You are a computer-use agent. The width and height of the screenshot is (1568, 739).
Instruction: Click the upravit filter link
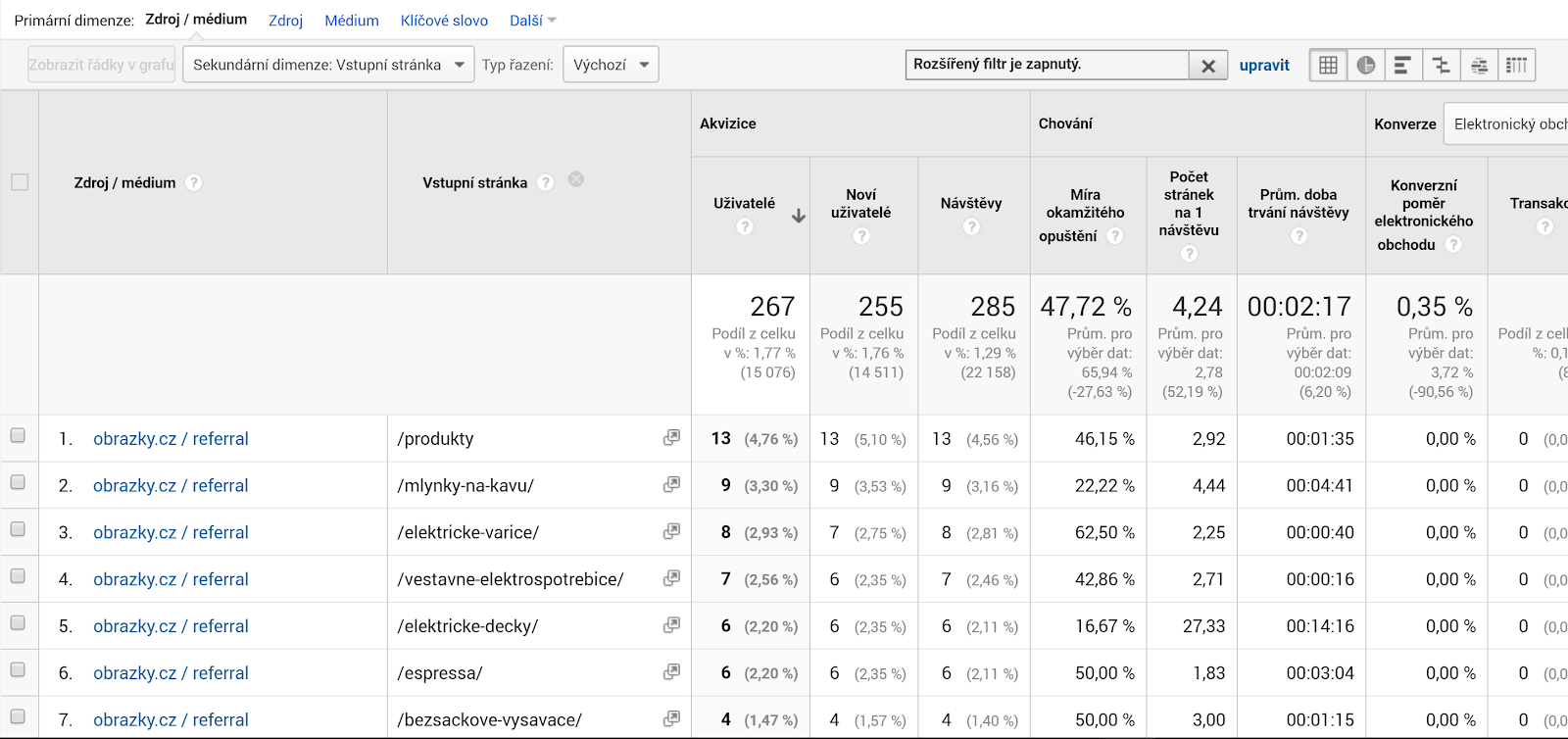coord(1264,66)
